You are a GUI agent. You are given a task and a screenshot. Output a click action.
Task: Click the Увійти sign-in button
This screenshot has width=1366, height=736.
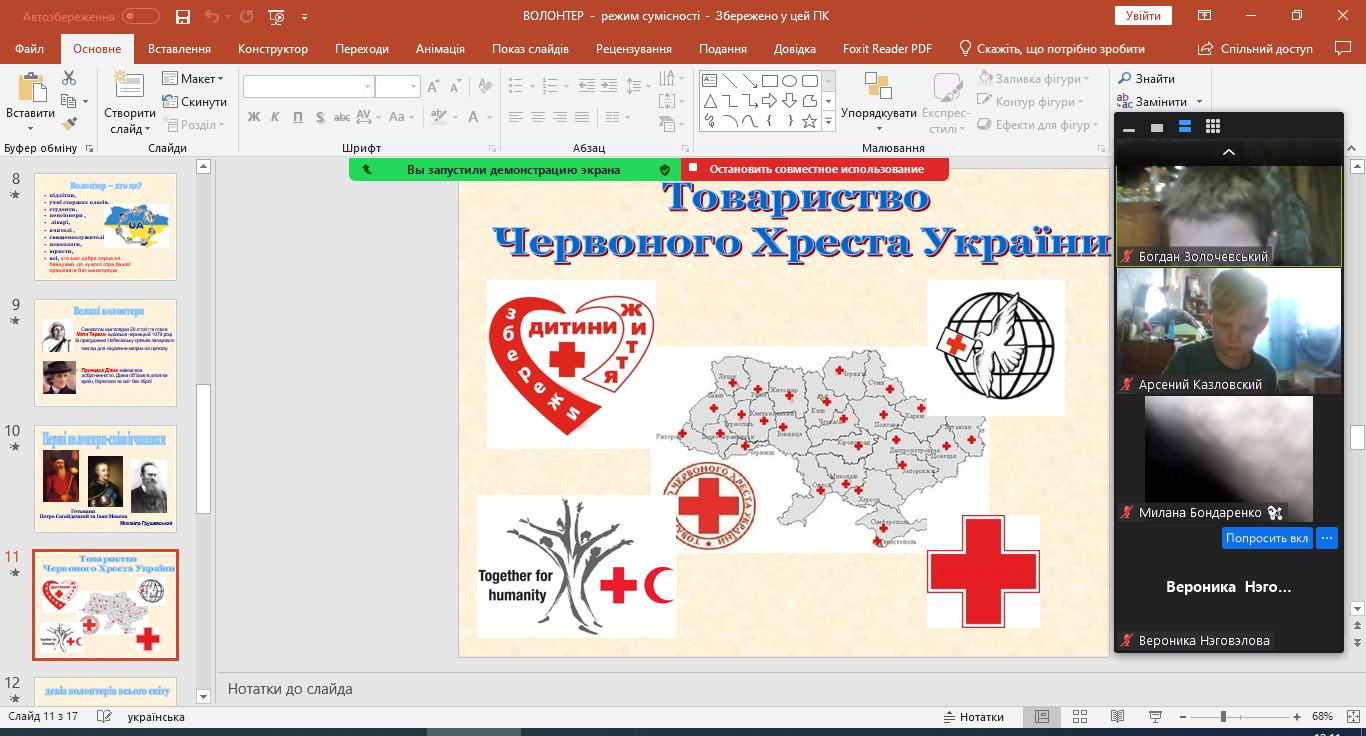coord(1143,16)
